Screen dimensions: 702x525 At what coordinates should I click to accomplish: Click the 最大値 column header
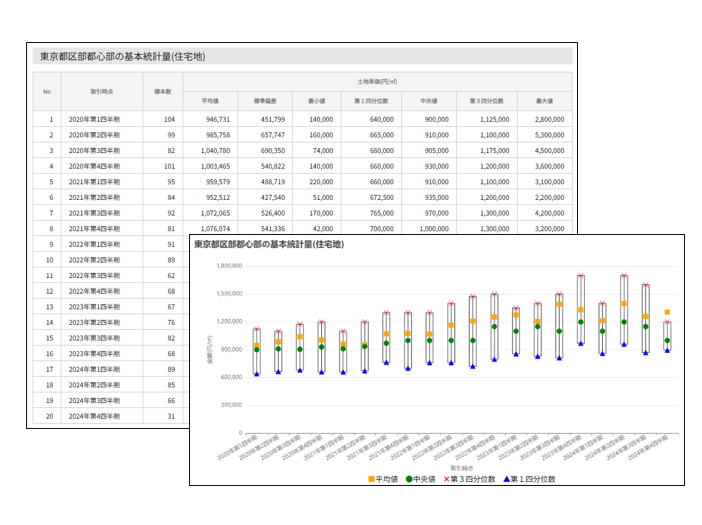click(545, 101)
